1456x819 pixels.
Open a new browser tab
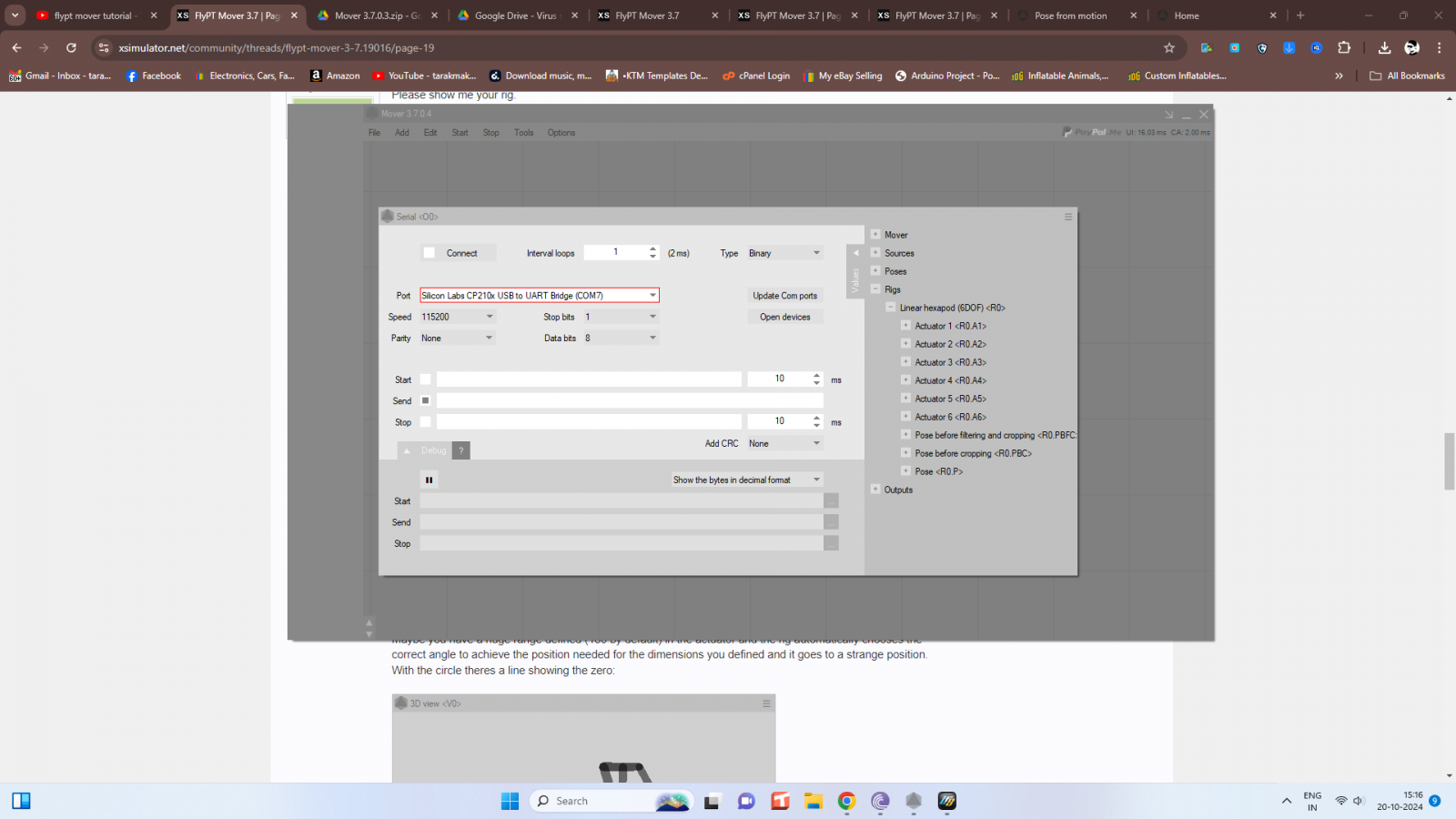(x=1300, y=15)
